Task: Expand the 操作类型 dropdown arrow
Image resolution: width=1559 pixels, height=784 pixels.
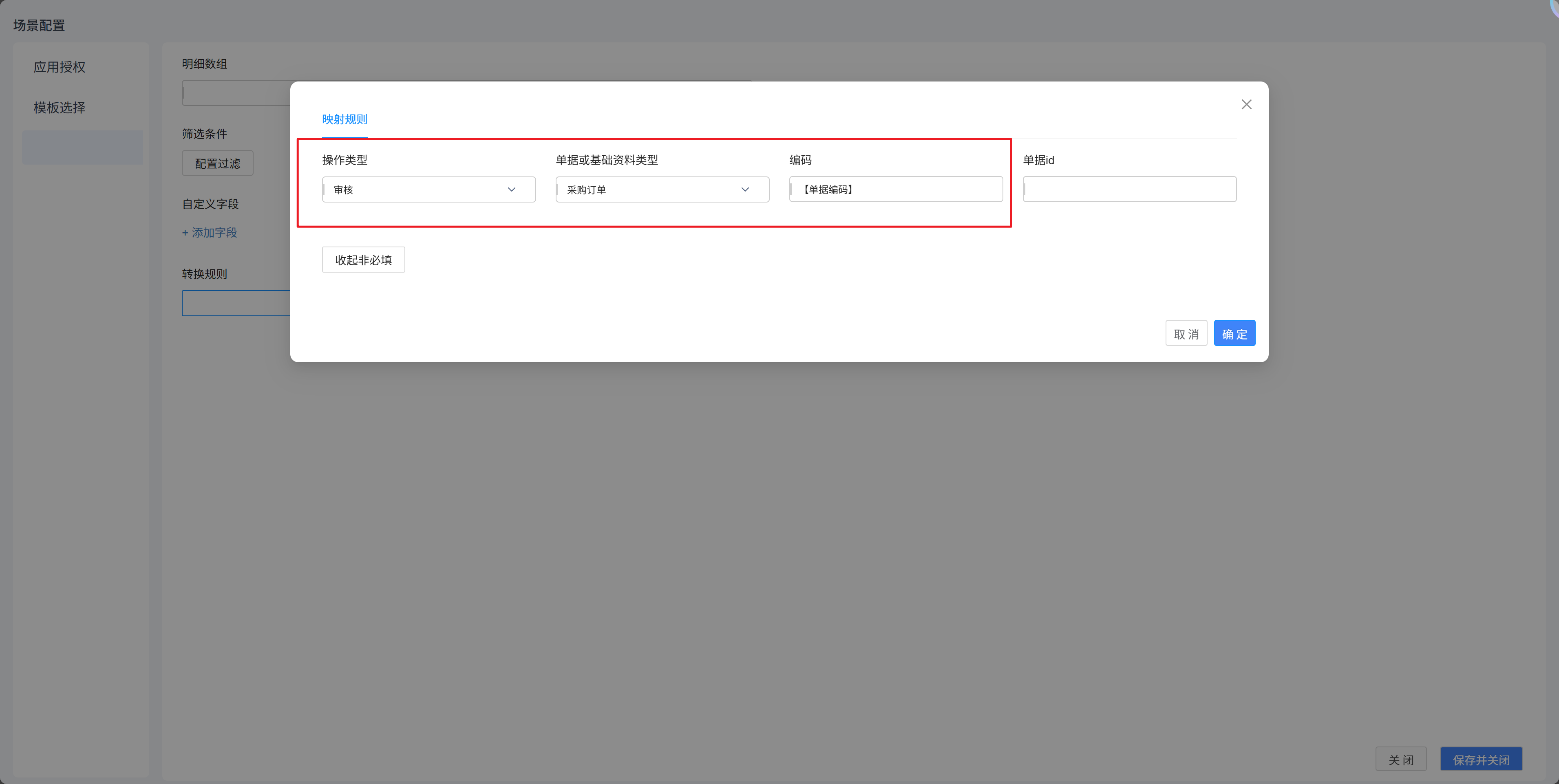Action: (511, 189)
